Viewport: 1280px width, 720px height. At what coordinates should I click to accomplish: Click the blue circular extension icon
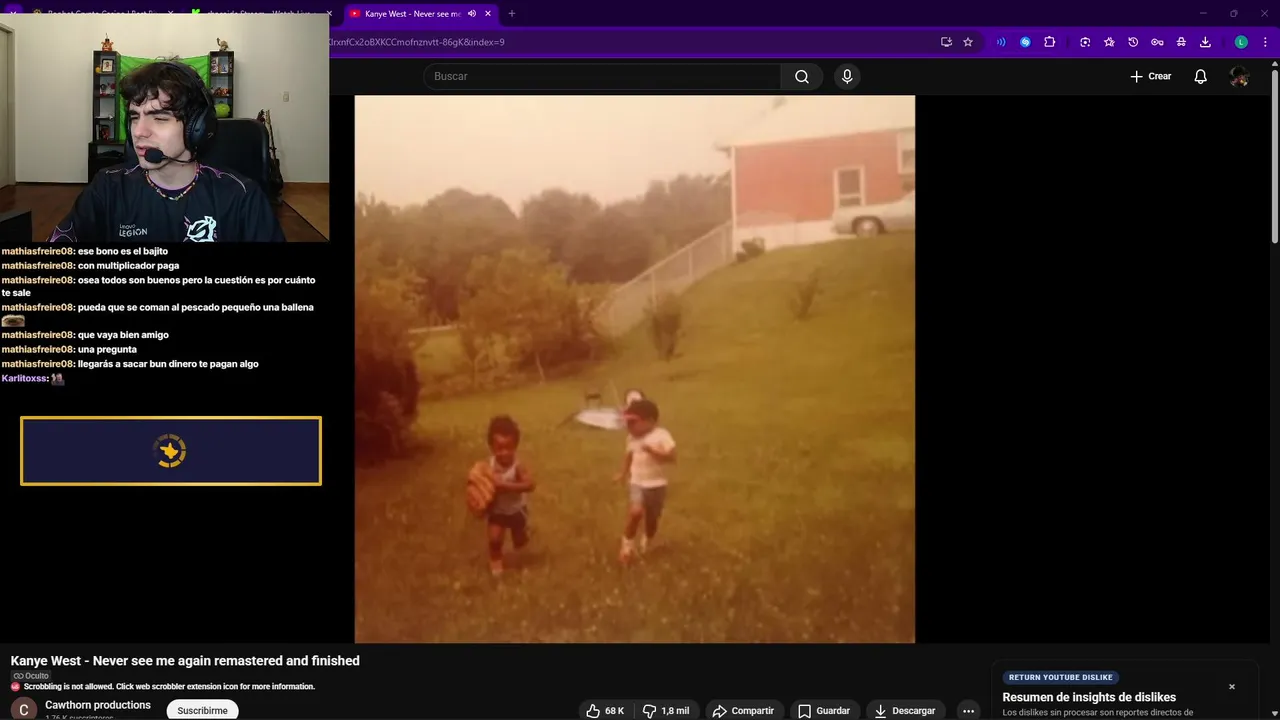pyautogui.click(x=1025, y=42)
